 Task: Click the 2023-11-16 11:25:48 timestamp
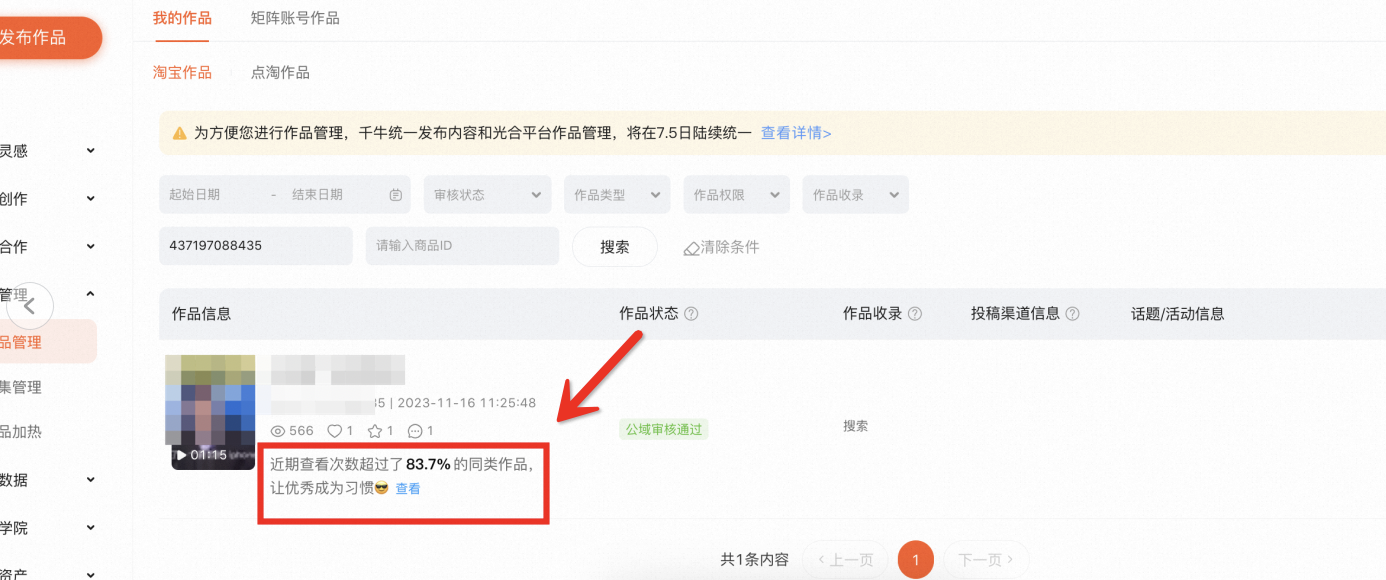coord(466,404)
